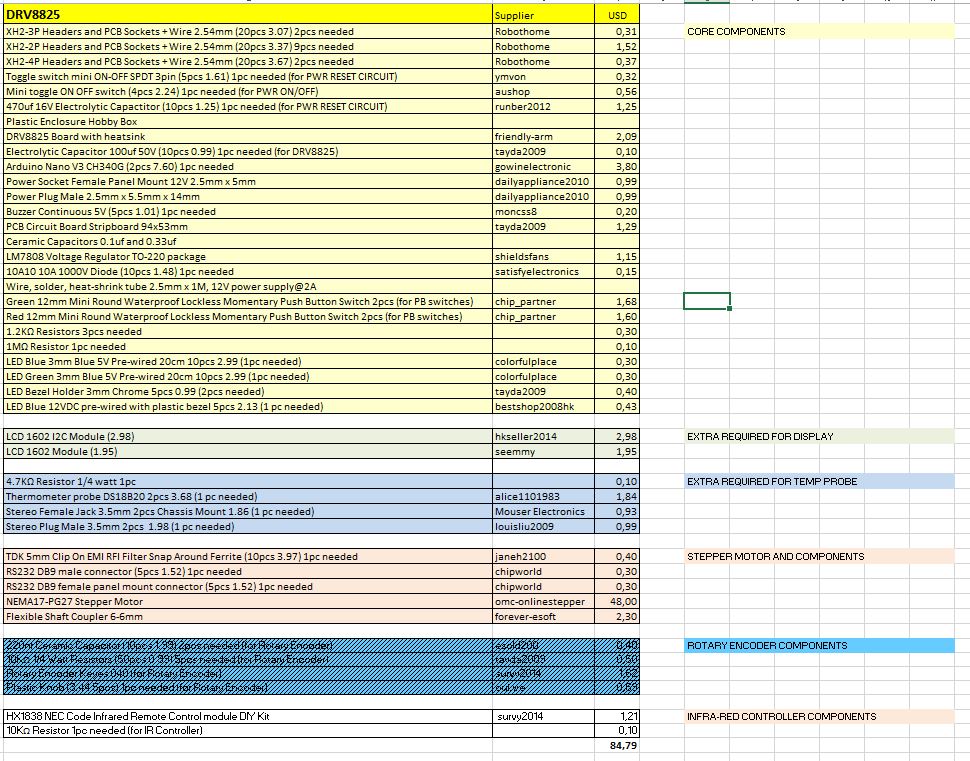Select the 1MΩ Resistor 1pc needed cell
The height and width of the screenshot is (761, 970).
point(248,346)
